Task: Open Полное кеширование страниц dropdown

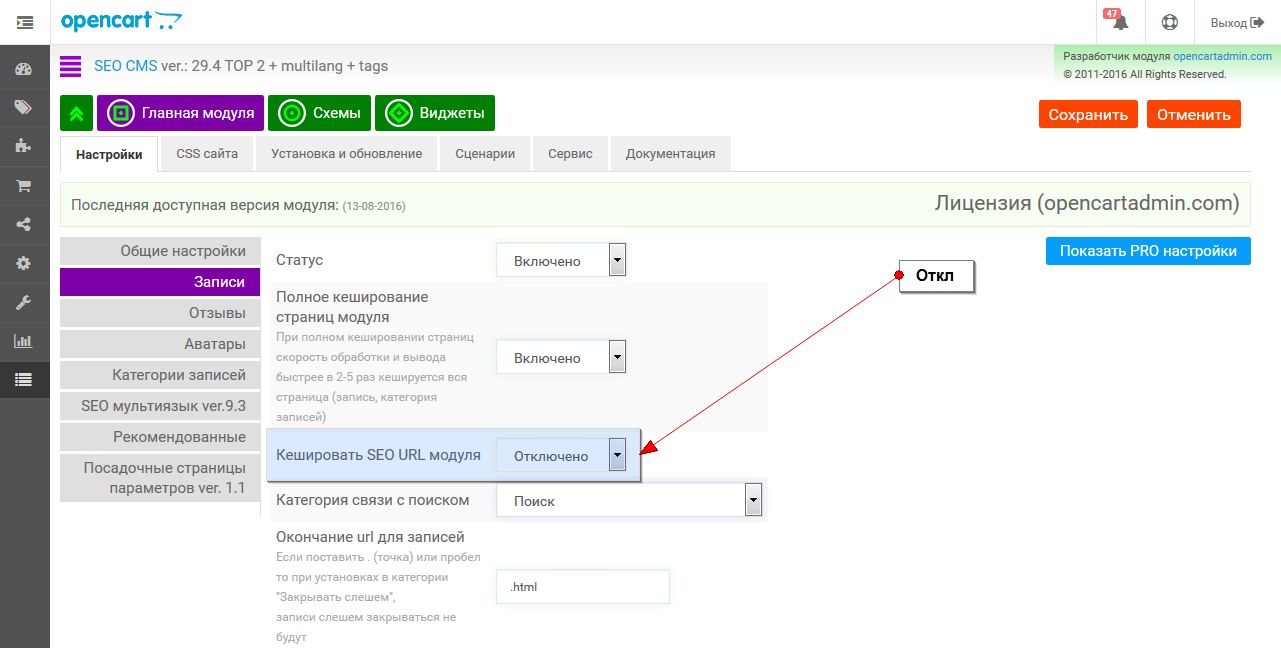Action: [x=560, y=357]
